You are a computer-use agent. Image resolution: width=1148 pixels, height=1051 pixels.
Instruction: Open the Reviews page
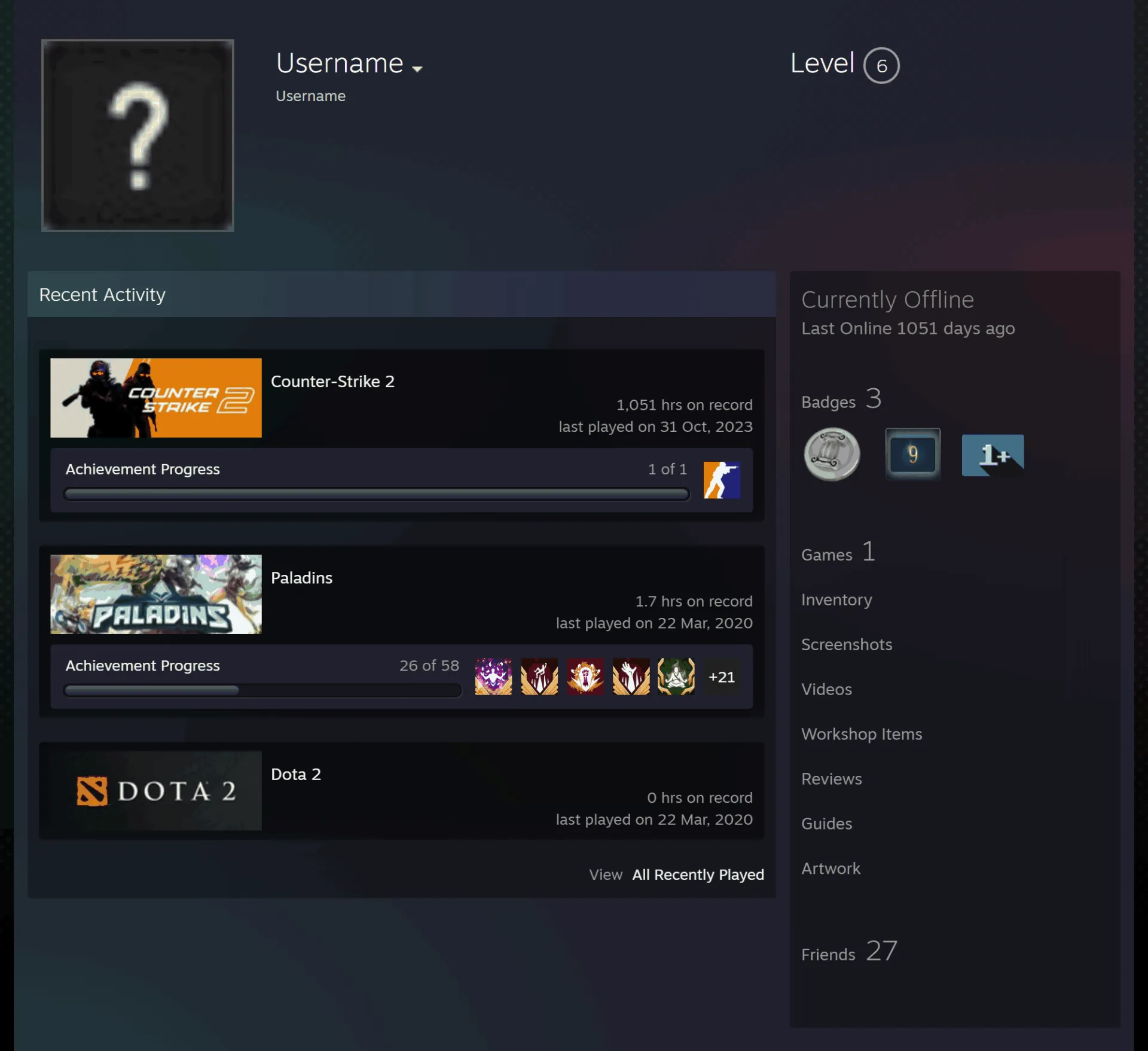pos(832,779)
